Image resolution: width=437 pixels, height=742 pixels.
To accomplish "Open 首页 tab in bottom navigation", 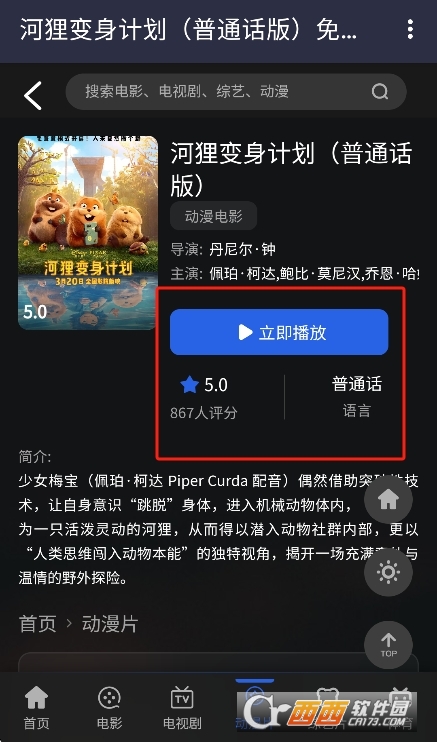I will click(36, 708).
